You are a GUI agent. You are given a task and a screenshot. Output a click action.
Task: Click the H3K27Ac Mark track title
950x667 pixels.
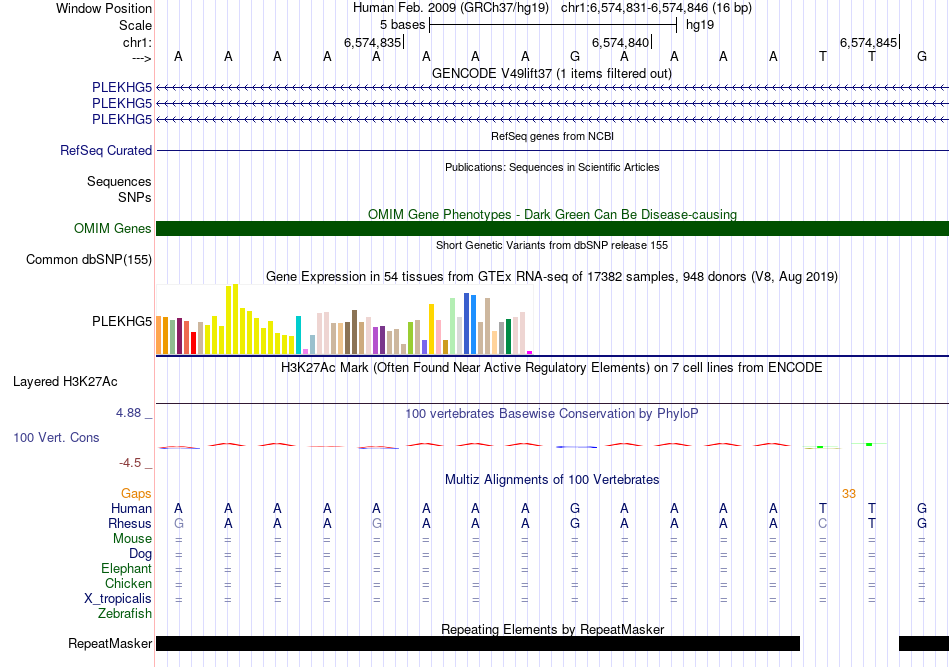click(x=552, y=368)
